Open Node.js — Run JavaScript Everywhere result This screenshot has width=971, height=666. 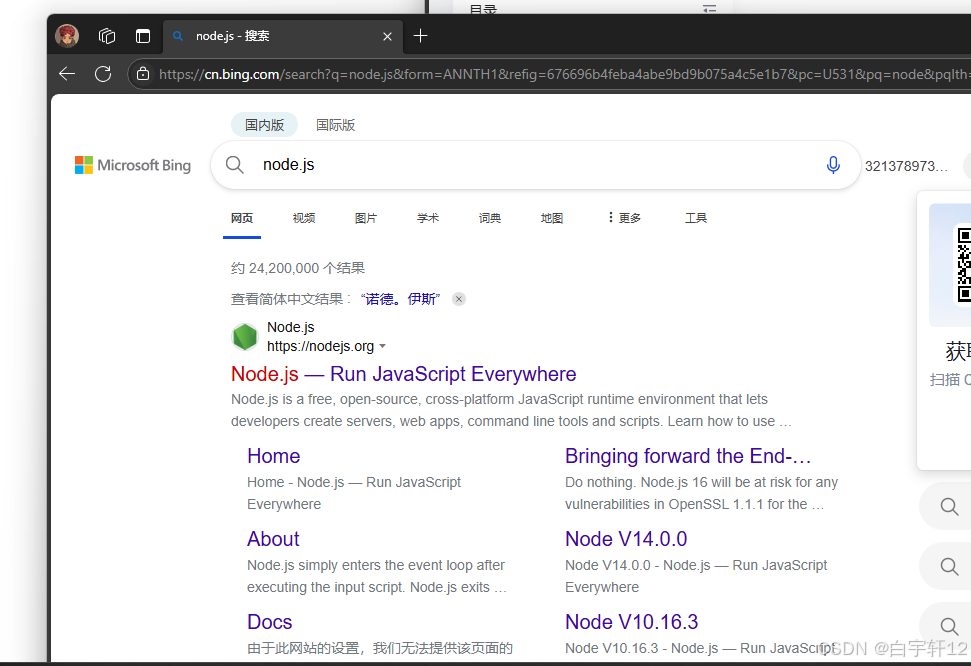[404, 374]
